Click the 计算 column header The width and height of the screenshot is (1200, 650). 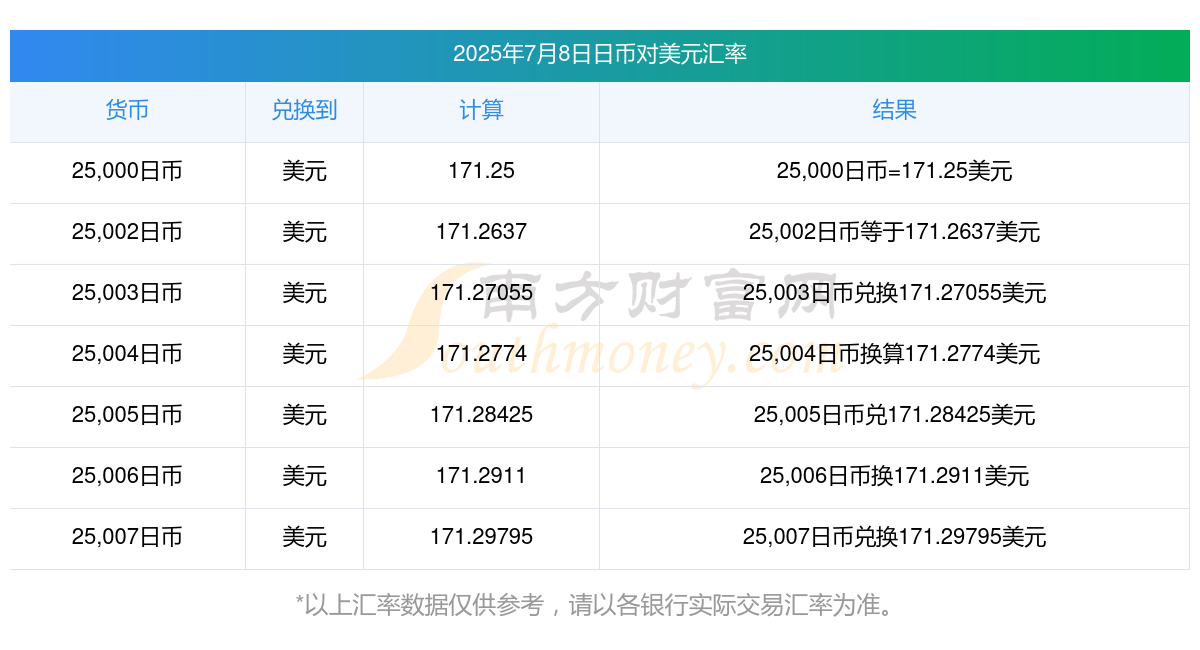481,110
